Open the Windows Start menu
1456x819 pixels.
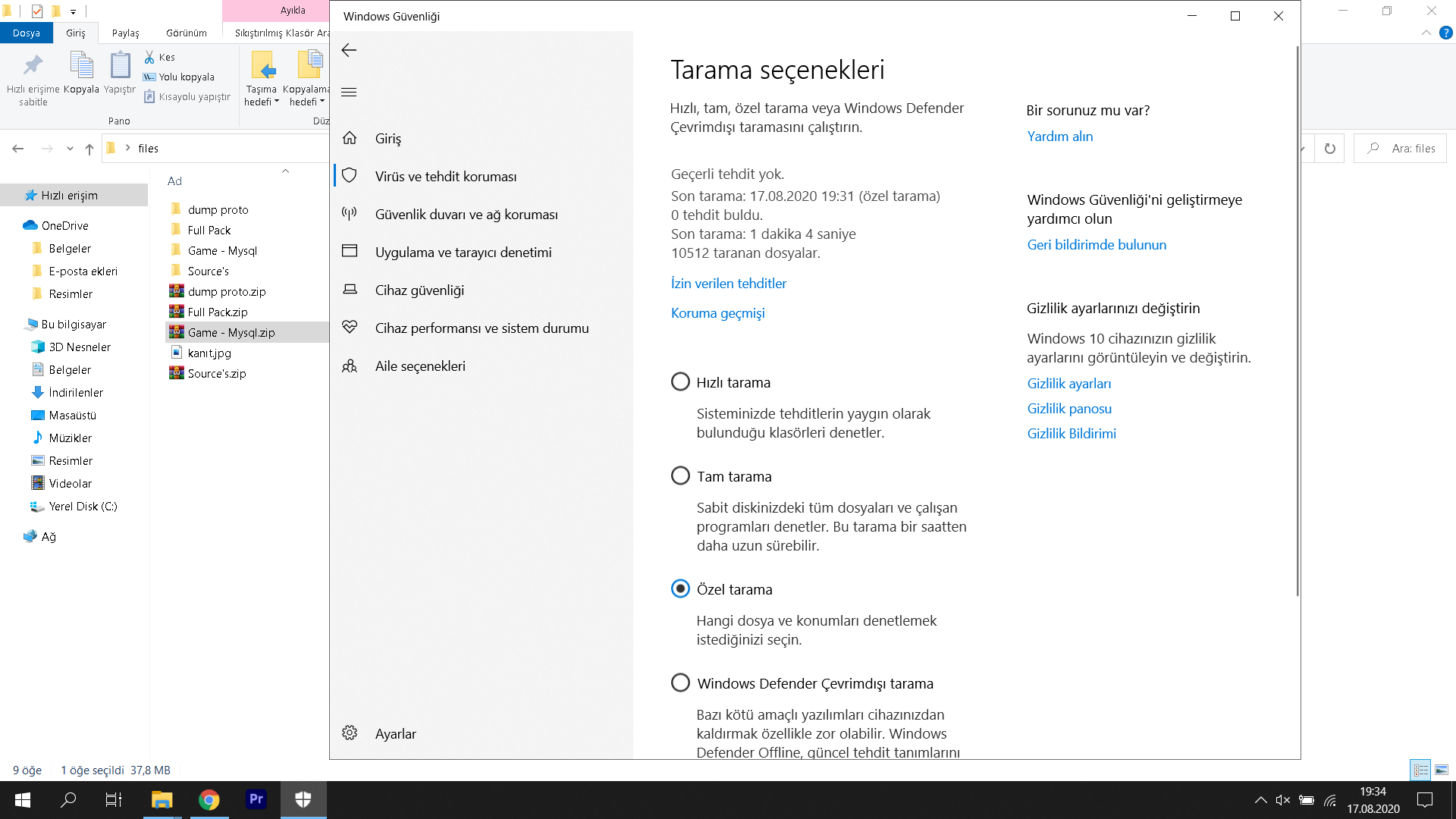(23, 799)
